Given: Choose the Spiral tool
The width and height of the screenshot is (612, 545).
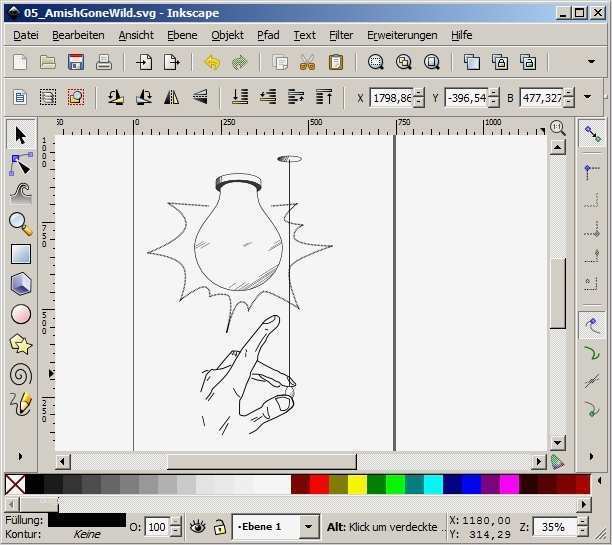Looking at the screenshot, I should (x=20, y=374).
